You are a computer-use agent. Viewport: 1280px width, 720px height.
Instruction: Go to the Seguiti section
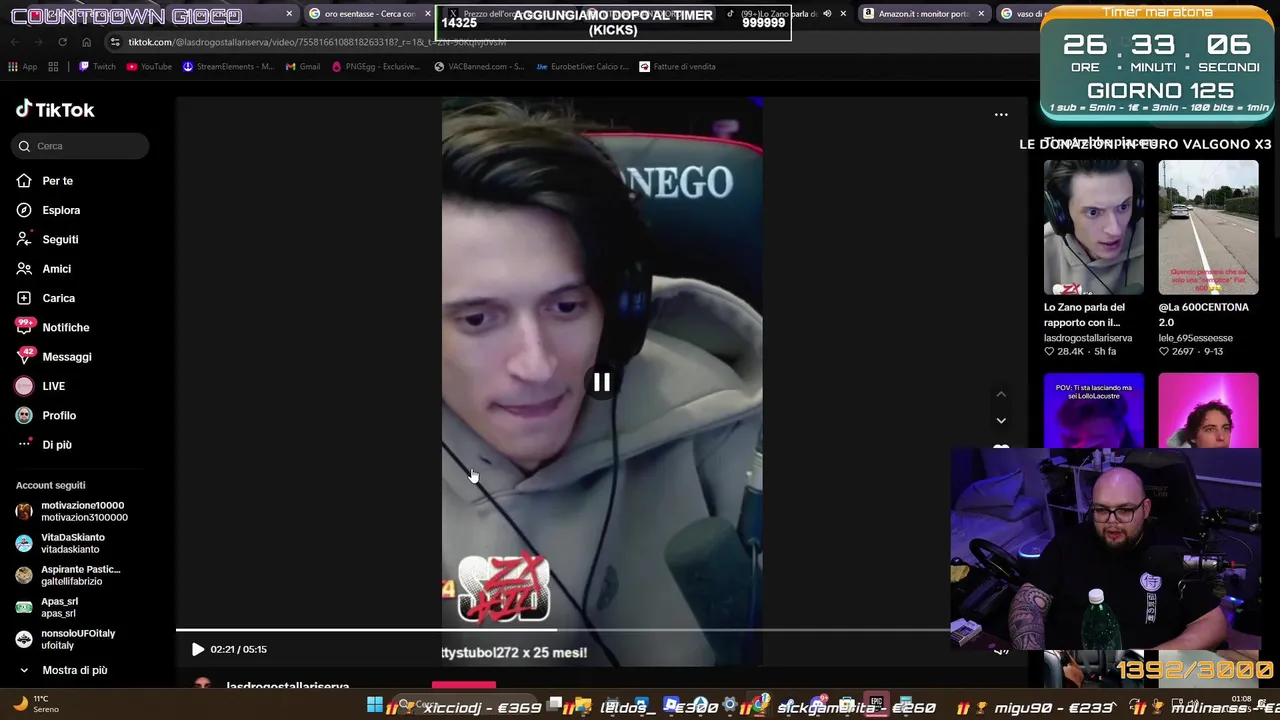(60, 240)
